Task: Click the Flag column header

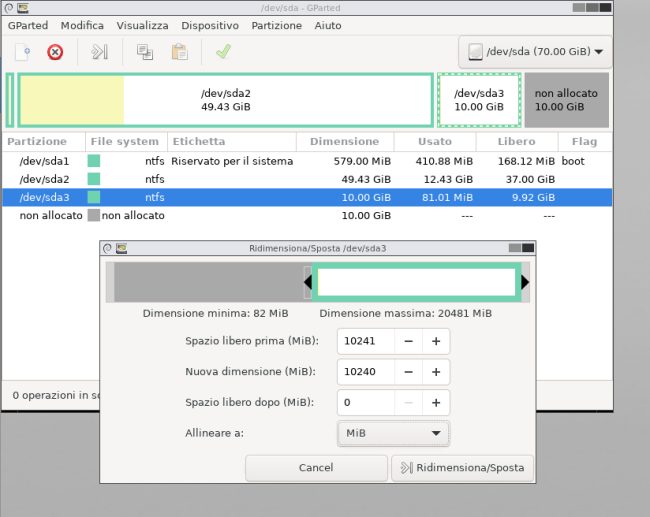Action: (585, 141)
